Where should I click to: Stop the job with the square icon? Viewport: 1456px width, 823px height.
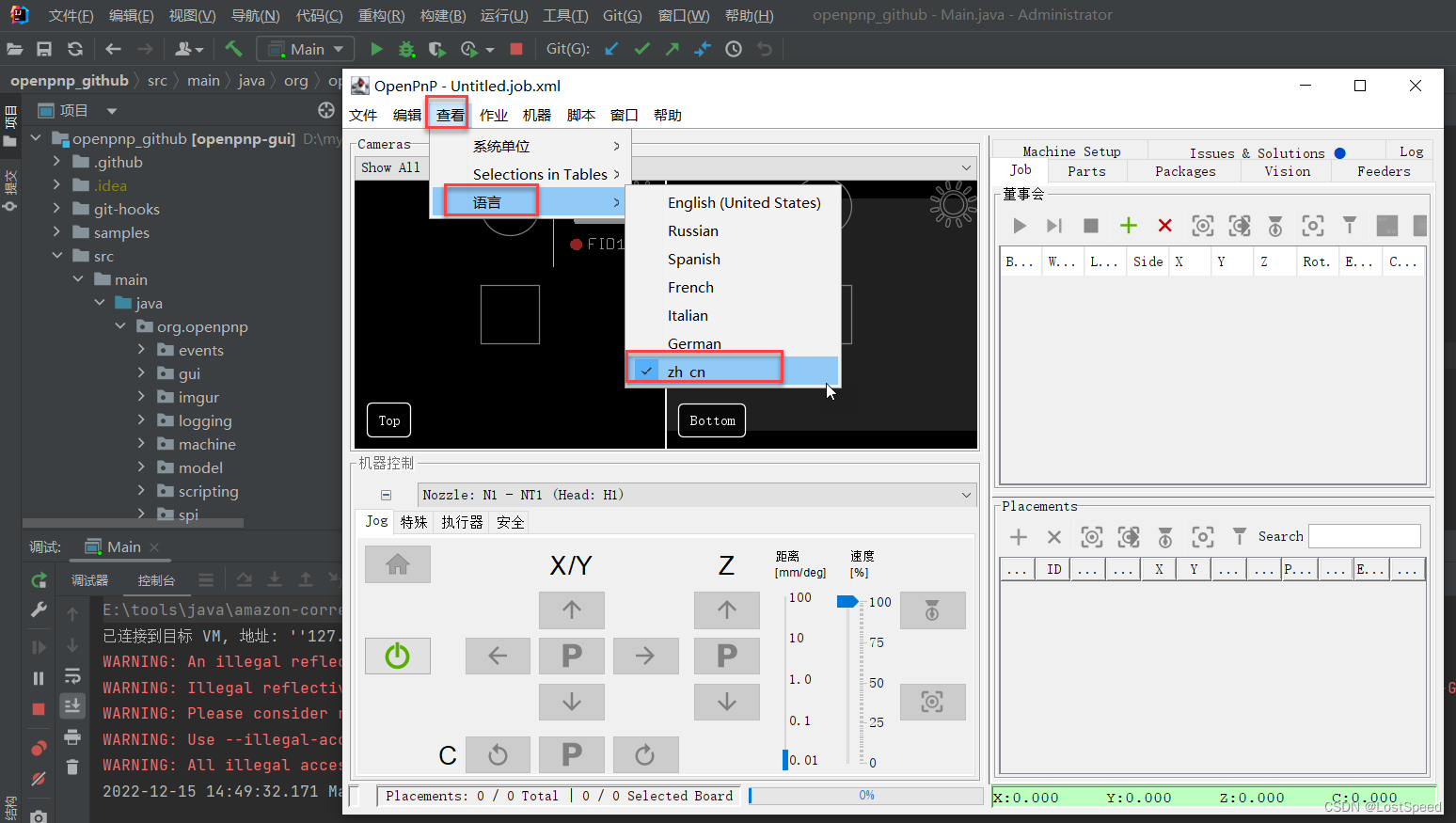point(1091,226)
